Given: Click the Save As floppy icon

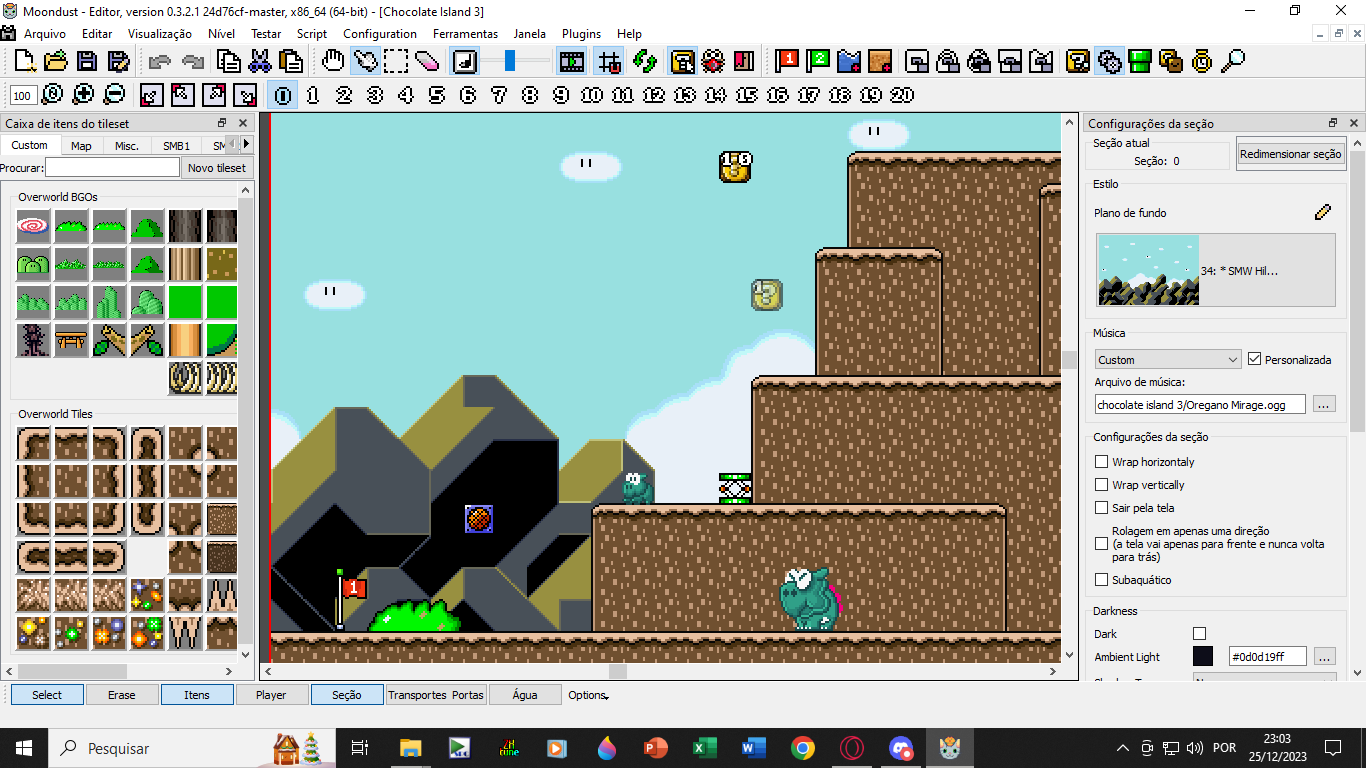Looking at the screenshot, I should pyautogui.click(x=118, y=61).
